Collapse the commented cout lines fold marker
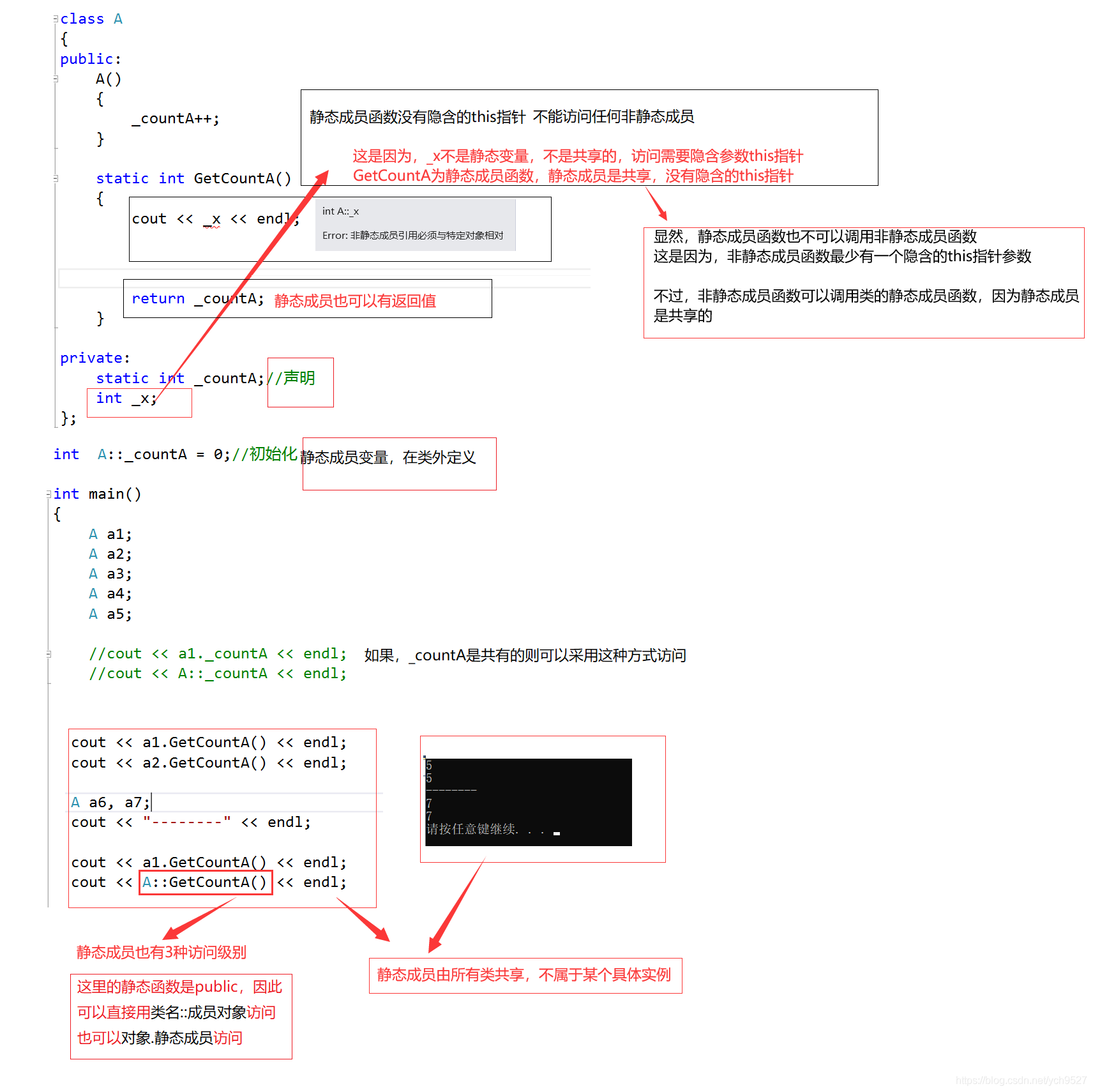Viewport: 1093px width, 1092px height. pyautogui.click(x=49, y=653)
